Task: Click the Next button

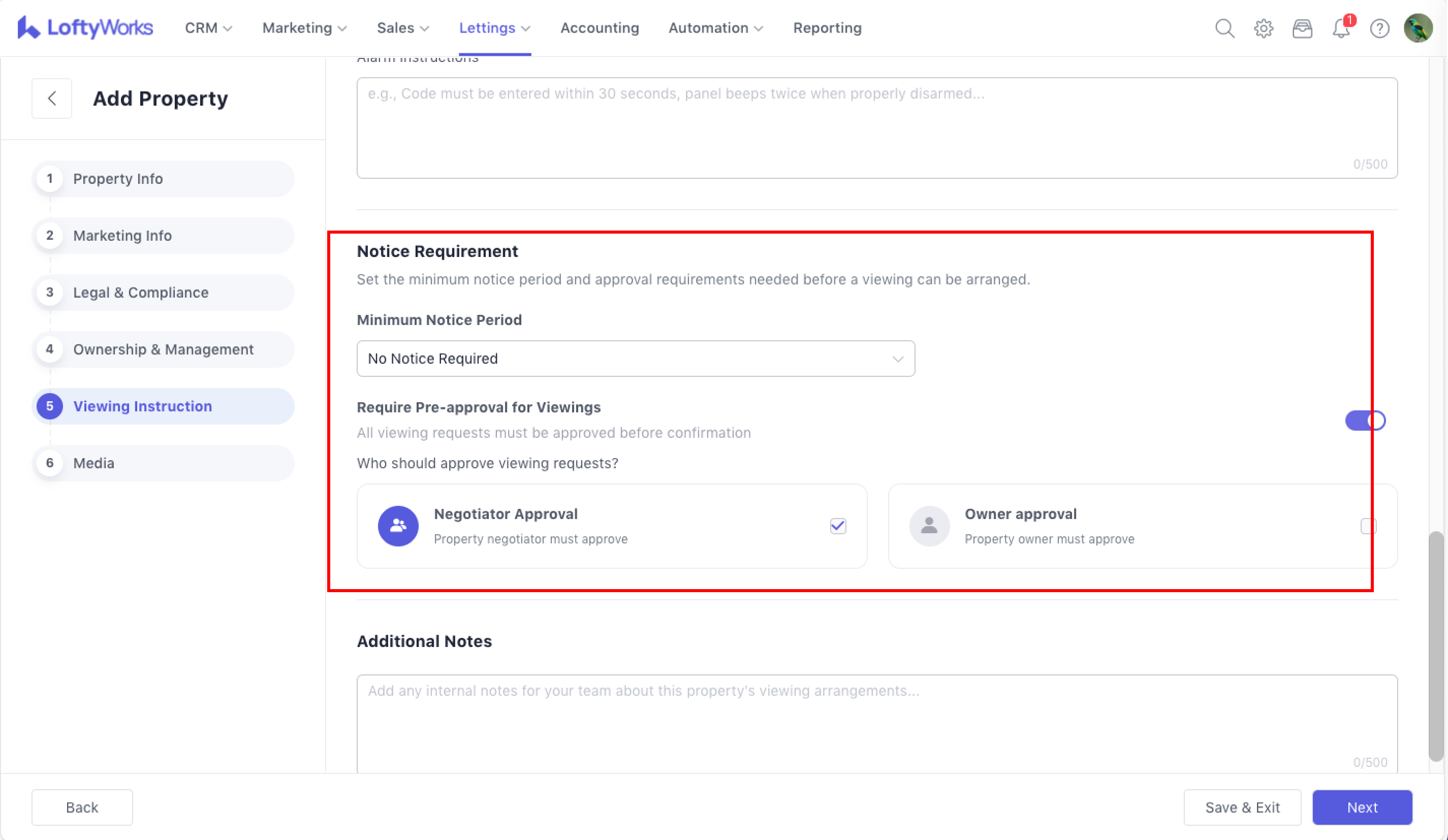Action: click(x=1362, y=807)
